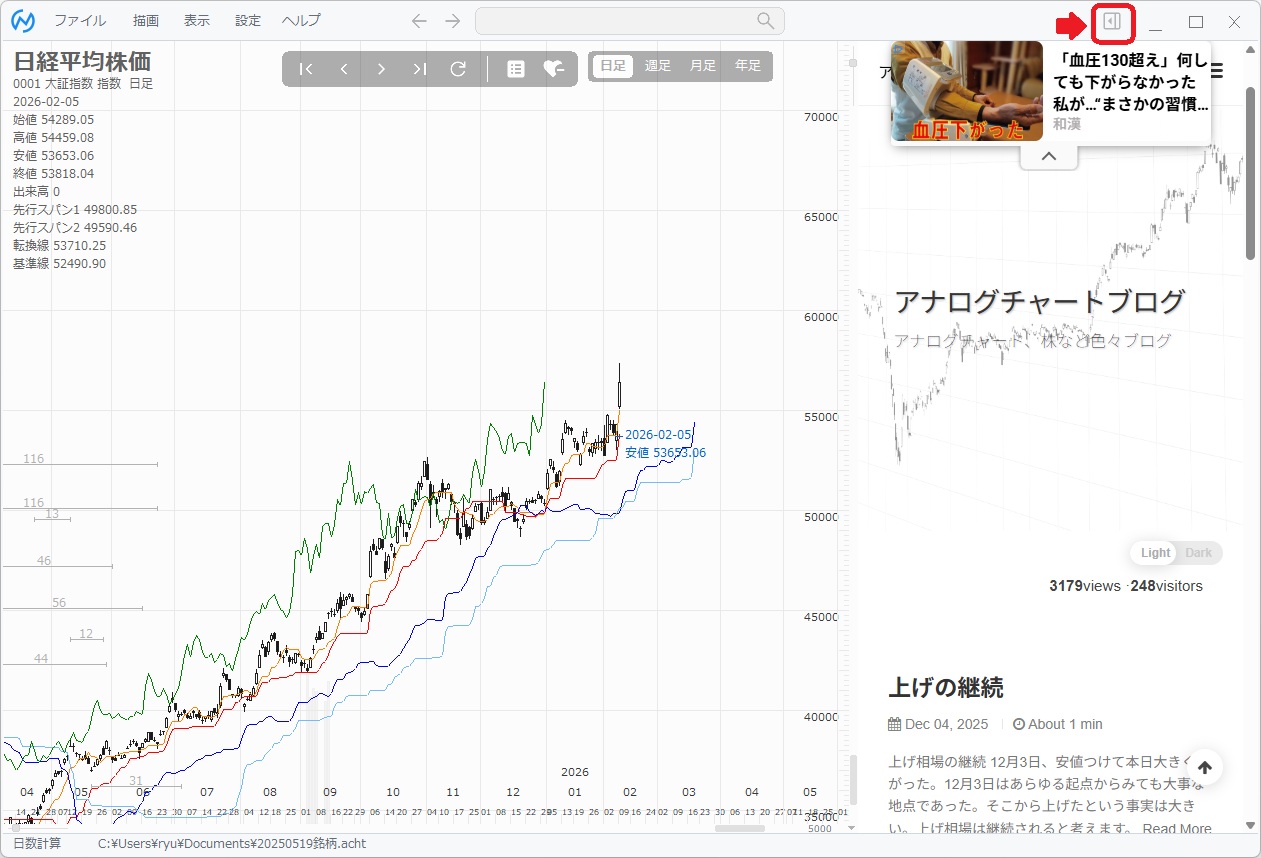
Task: Open the blog hamburger menu
Action: [1217, 71]
